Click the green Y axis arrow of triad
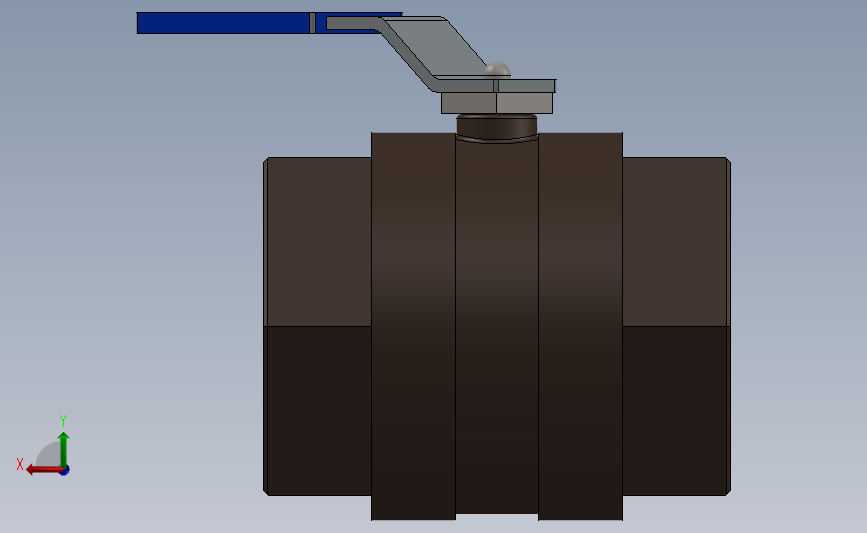This screenshot has height=533, width=867. 64,449
